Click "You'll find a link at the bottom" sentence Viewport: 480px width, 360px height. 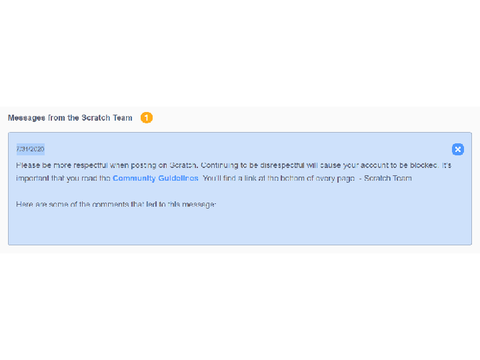[x=279, y=178]
